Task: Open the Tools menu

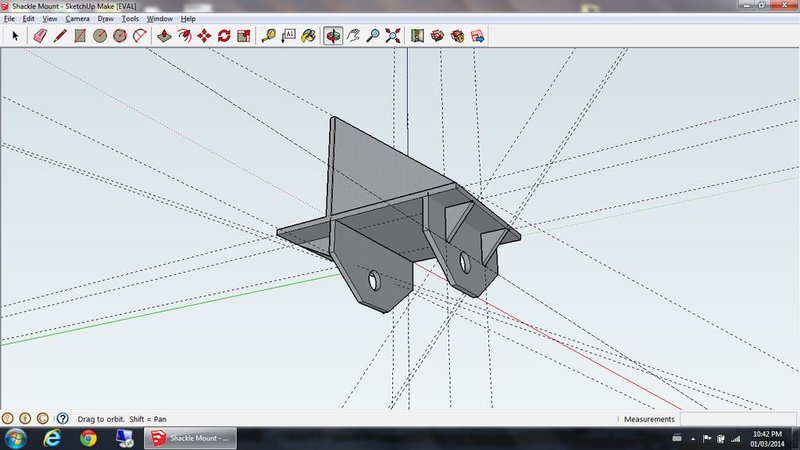Action: coord(130,19)
